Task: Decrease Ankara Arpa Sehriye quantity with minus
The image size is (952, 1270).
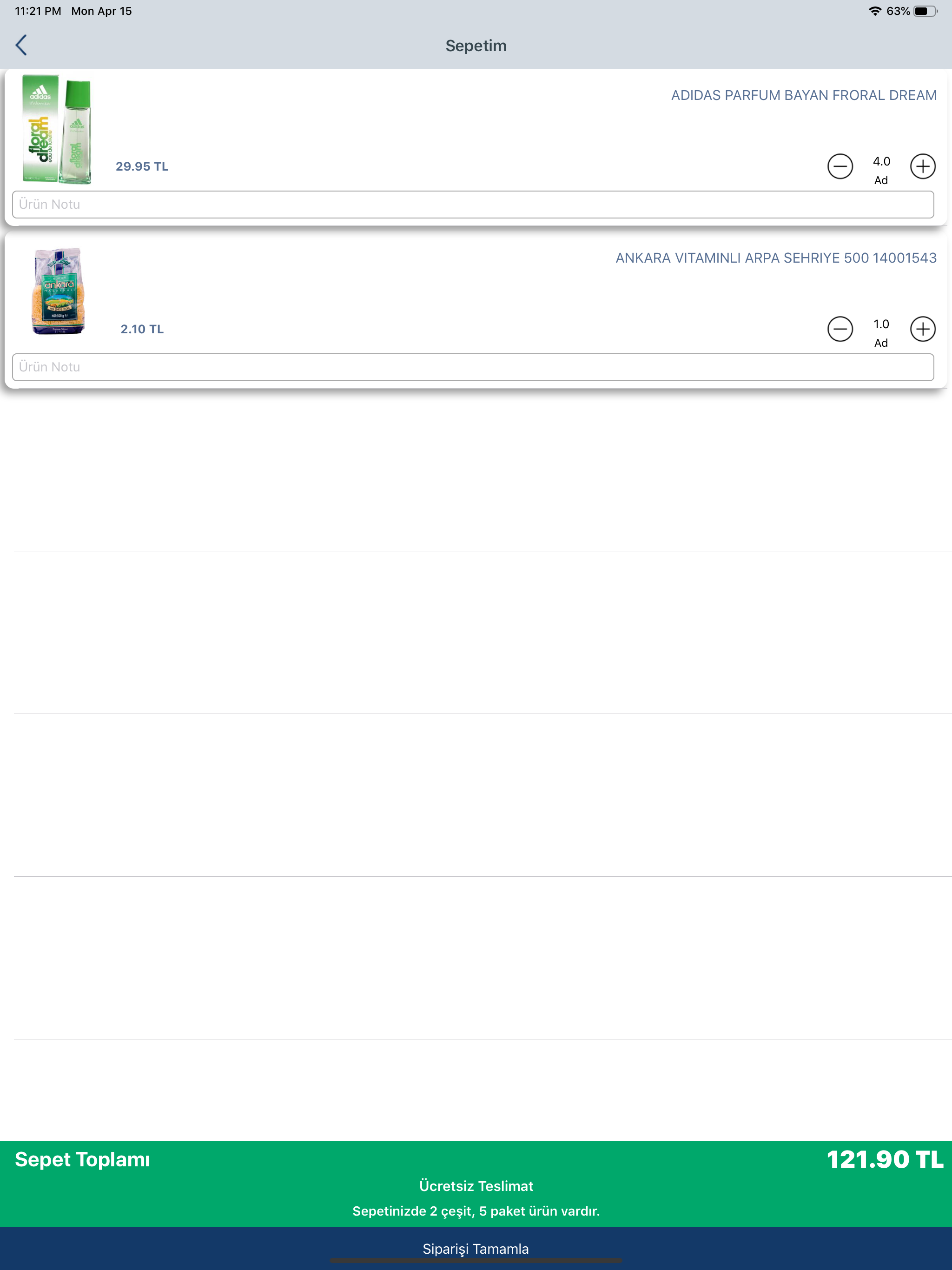Action: tap(840, 329)
